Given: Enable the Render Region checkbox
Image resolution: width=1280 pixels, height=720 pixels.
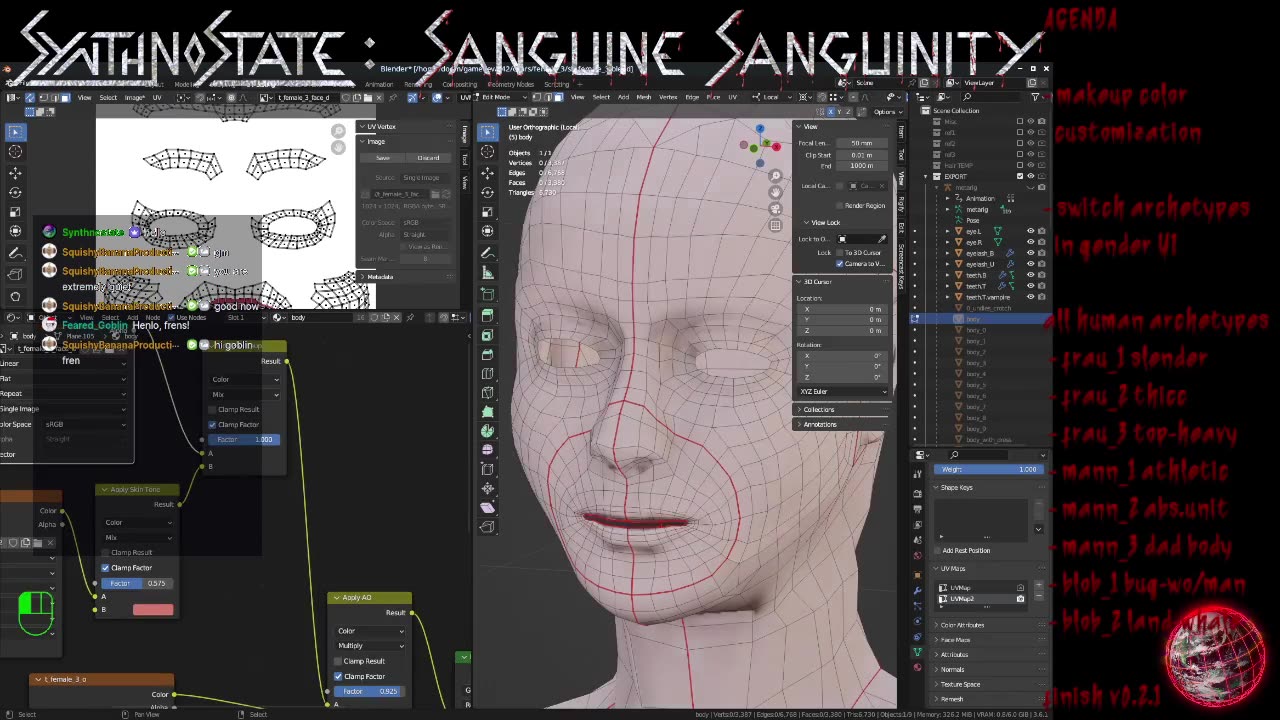Looking at the screenshot, I should (x=840, y=206).
